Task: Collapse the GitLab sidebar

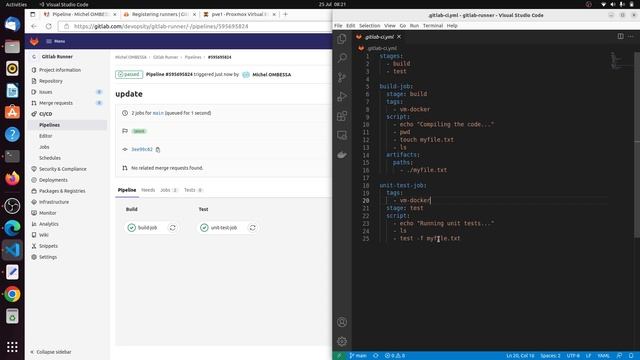Action: pos(51,352)
